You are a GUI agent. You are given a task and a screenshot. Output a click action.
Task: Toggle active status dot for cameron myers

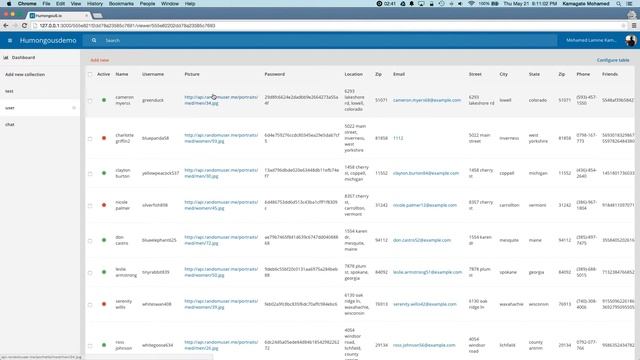point(104,100)
